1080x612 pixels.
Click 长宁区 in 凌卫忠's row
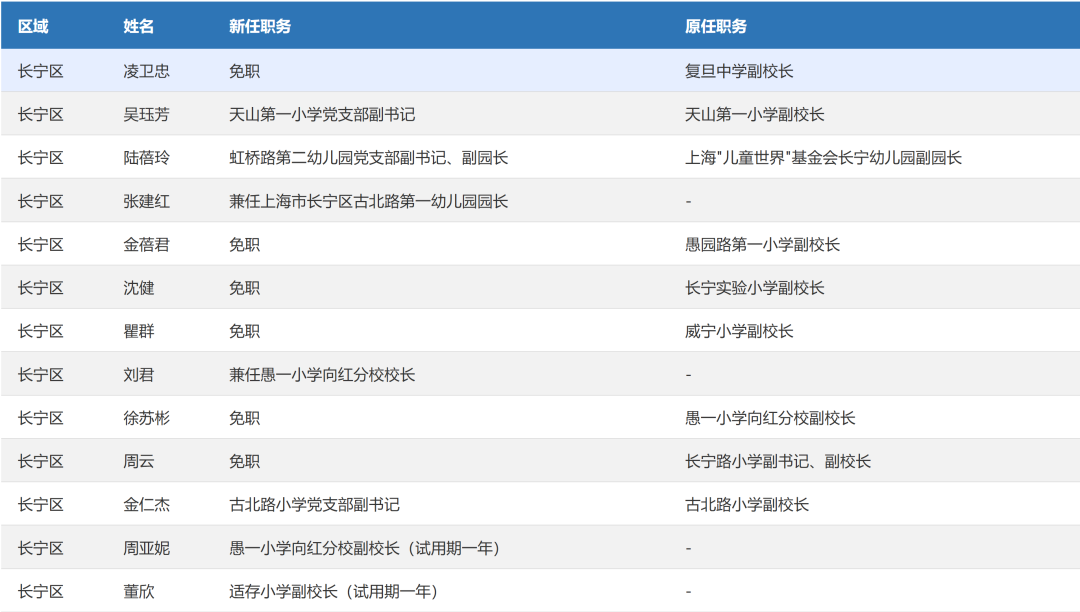coord(41,71)
